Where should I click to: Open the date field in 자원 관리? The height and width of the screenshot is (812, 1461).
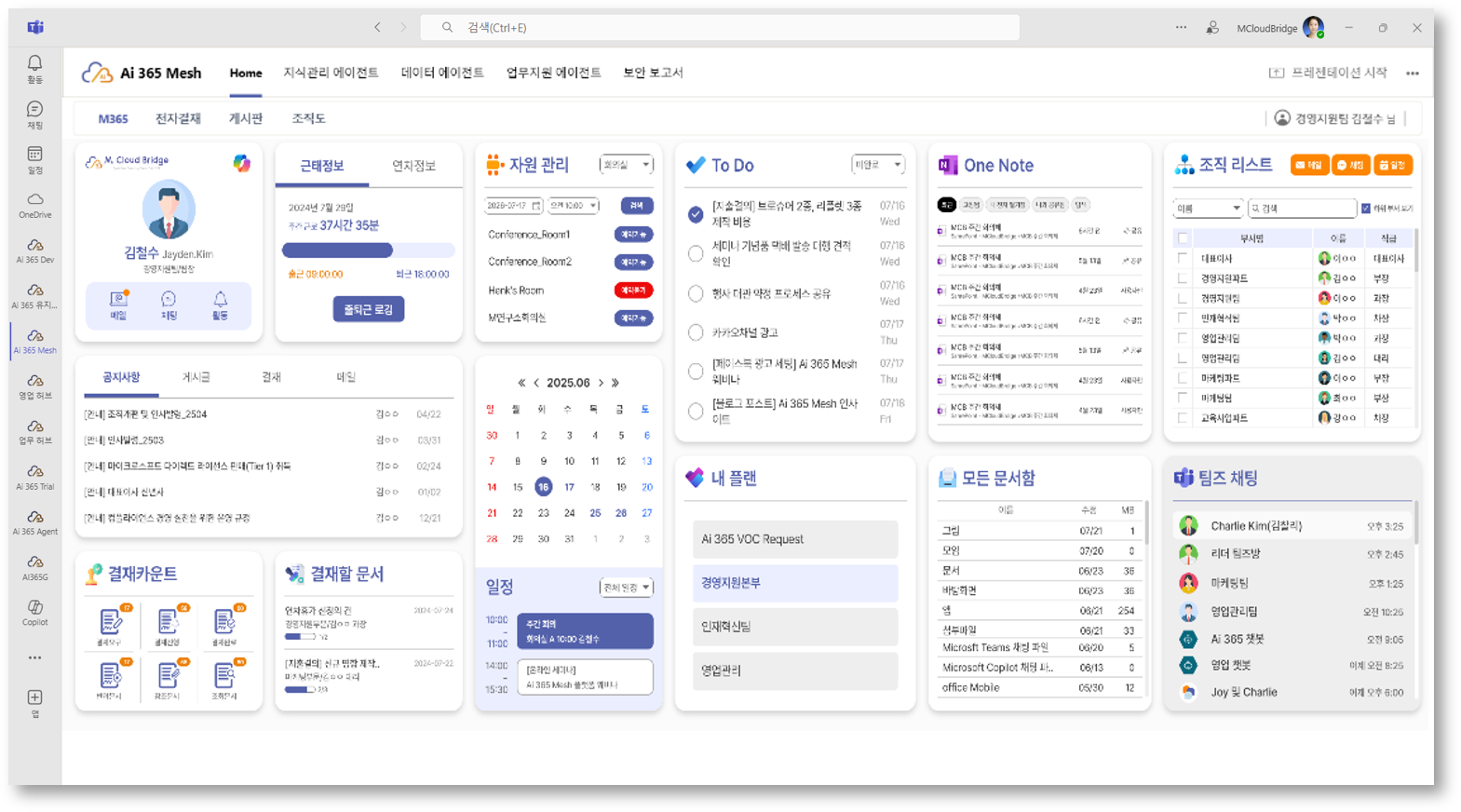(x=514, y=205)
